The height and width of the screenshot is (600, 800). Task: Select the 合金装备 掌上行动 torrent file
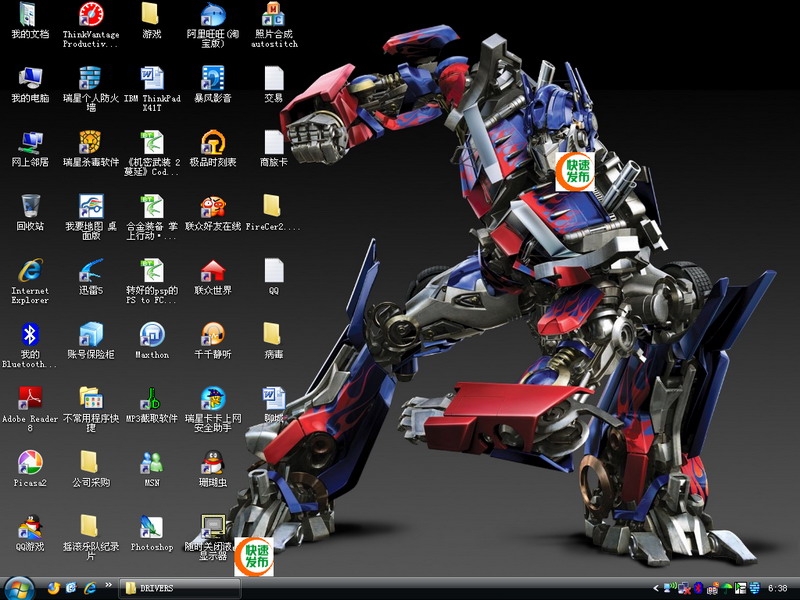(x=152, y=218)
